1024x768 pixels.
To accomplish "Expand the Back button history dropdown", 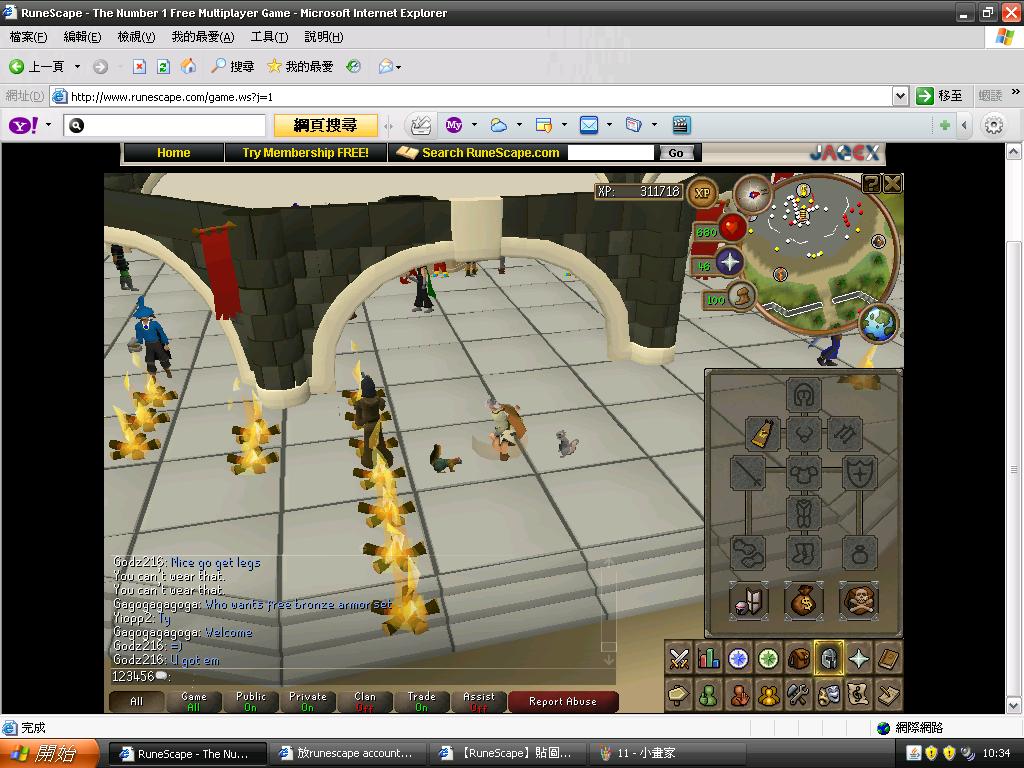I will [77, 67].
